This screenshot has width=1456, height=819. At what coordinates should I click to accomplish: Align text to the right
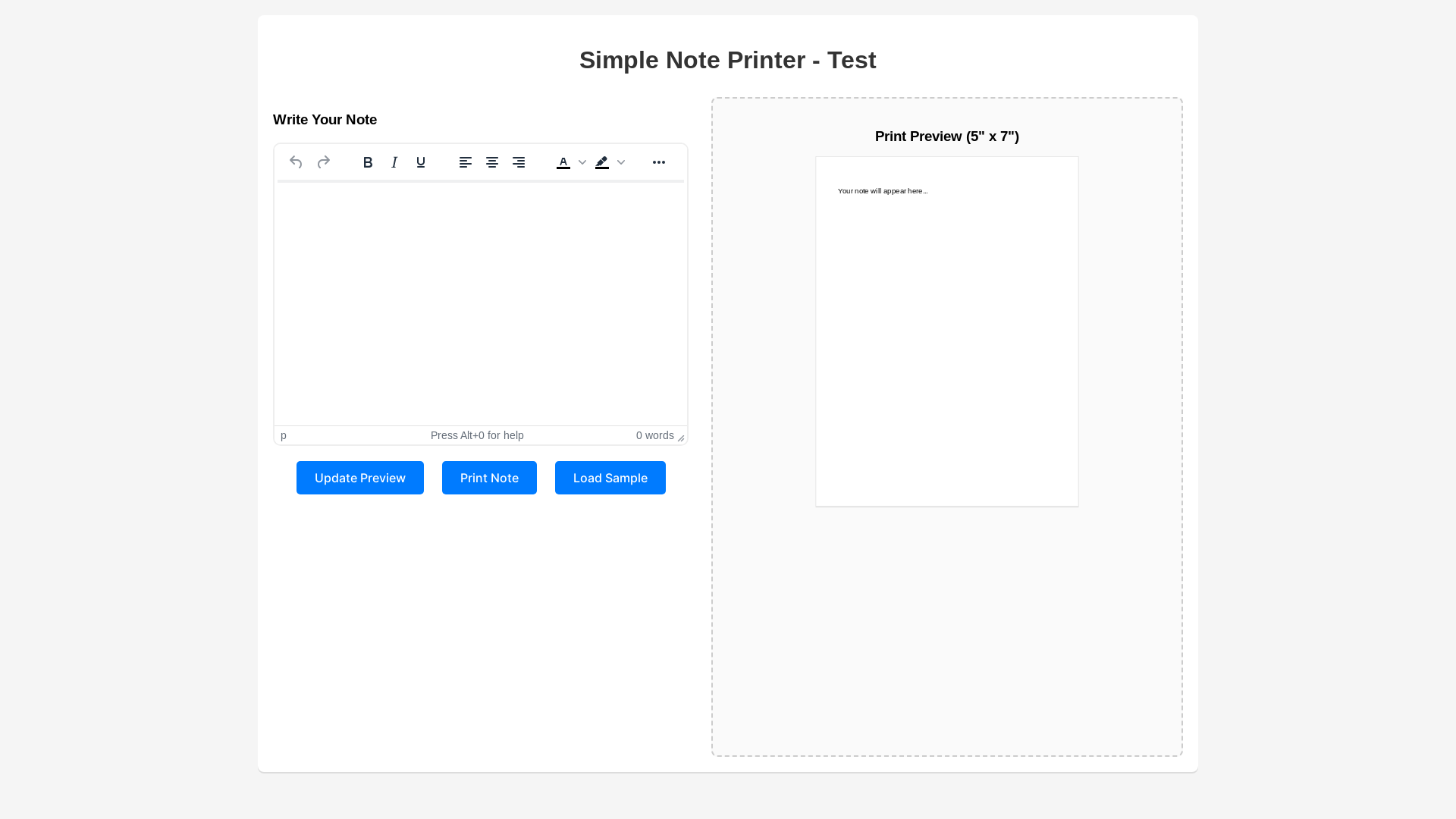pyautogui.click(x=519, y=162)
